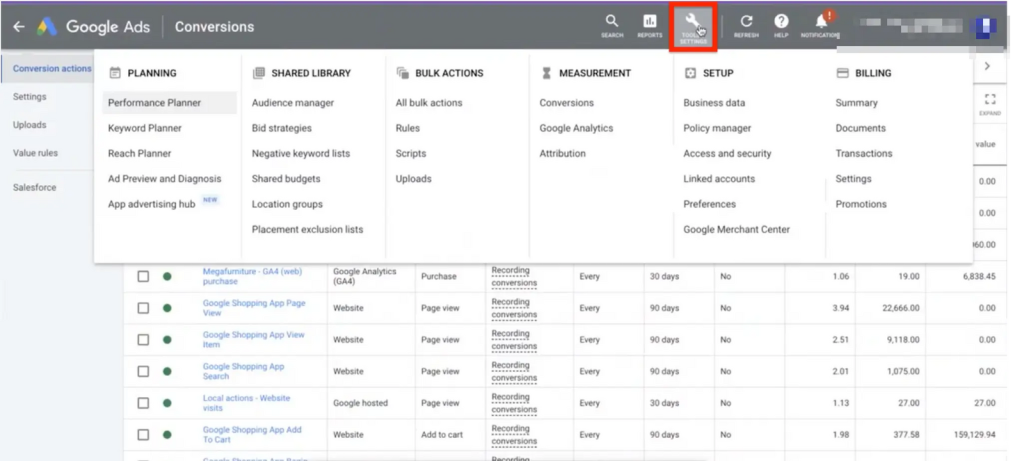Open Billing Summary
This screenshot has width=1024, height=461.
(856, 103)
